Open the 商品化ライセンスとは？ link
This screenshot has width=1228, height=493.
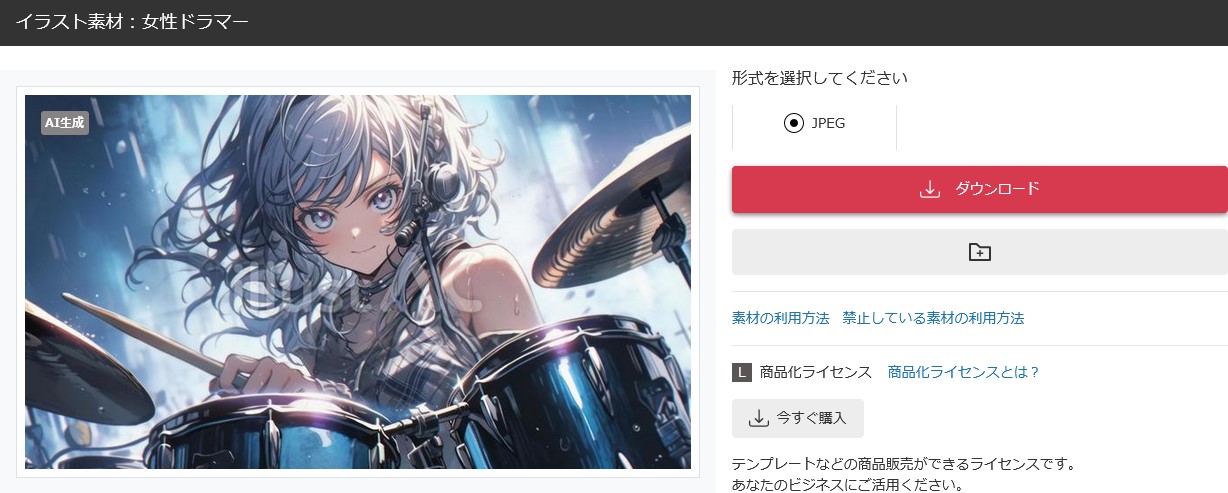tap(964, 372)
